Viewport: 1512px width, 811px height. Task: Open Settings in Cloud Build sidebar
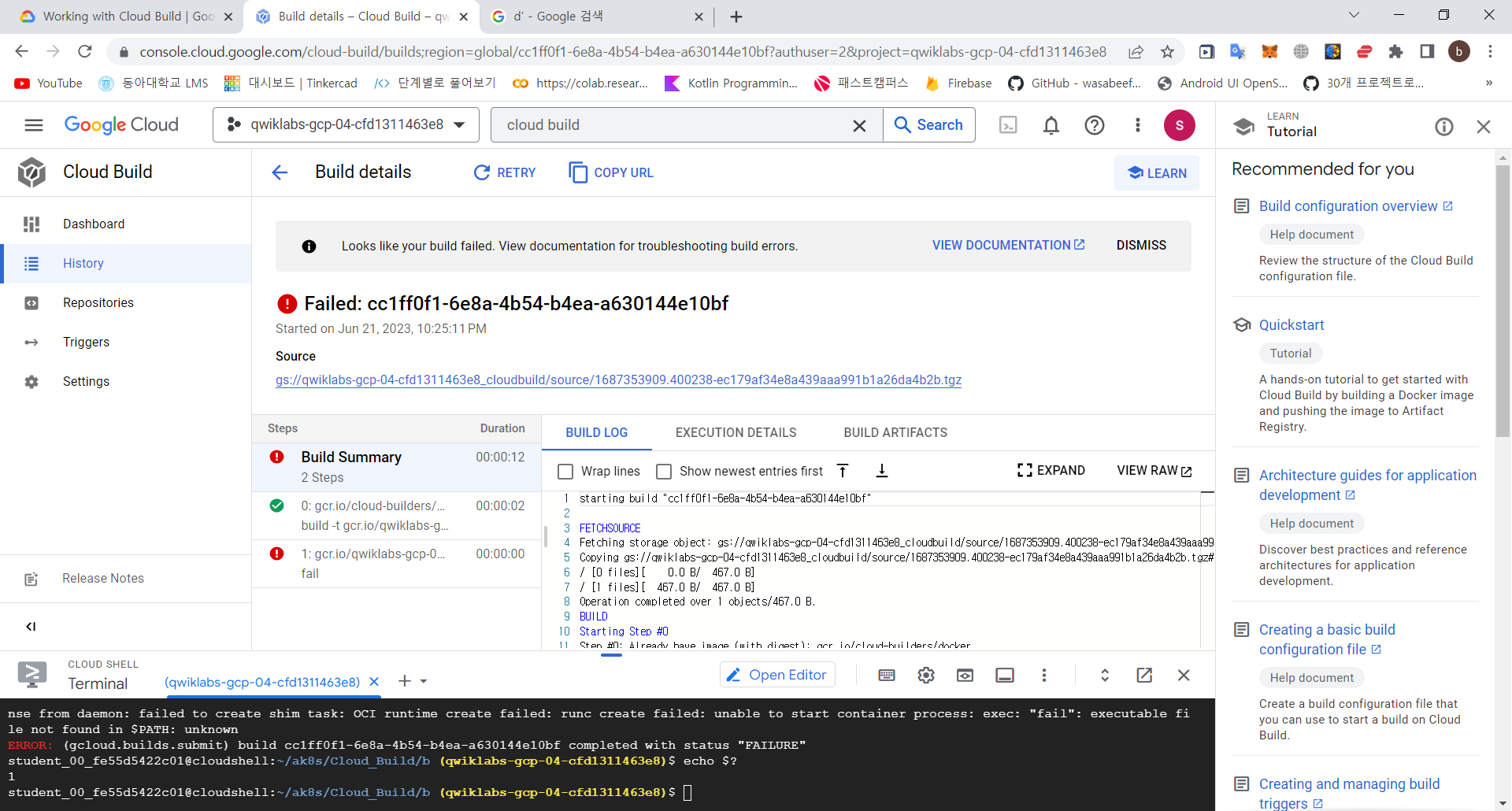tap(126, 382)
